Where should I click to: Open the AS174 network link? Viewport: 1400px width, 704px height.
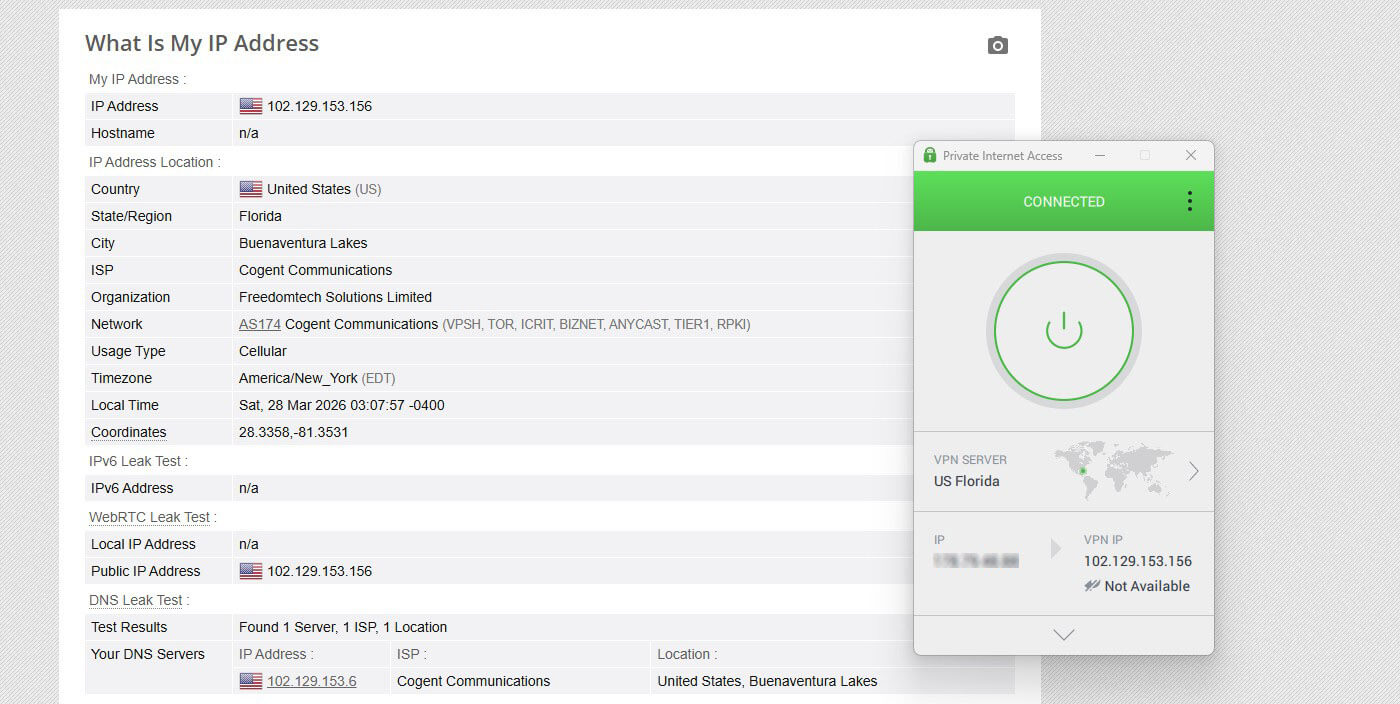click(258, 324)
